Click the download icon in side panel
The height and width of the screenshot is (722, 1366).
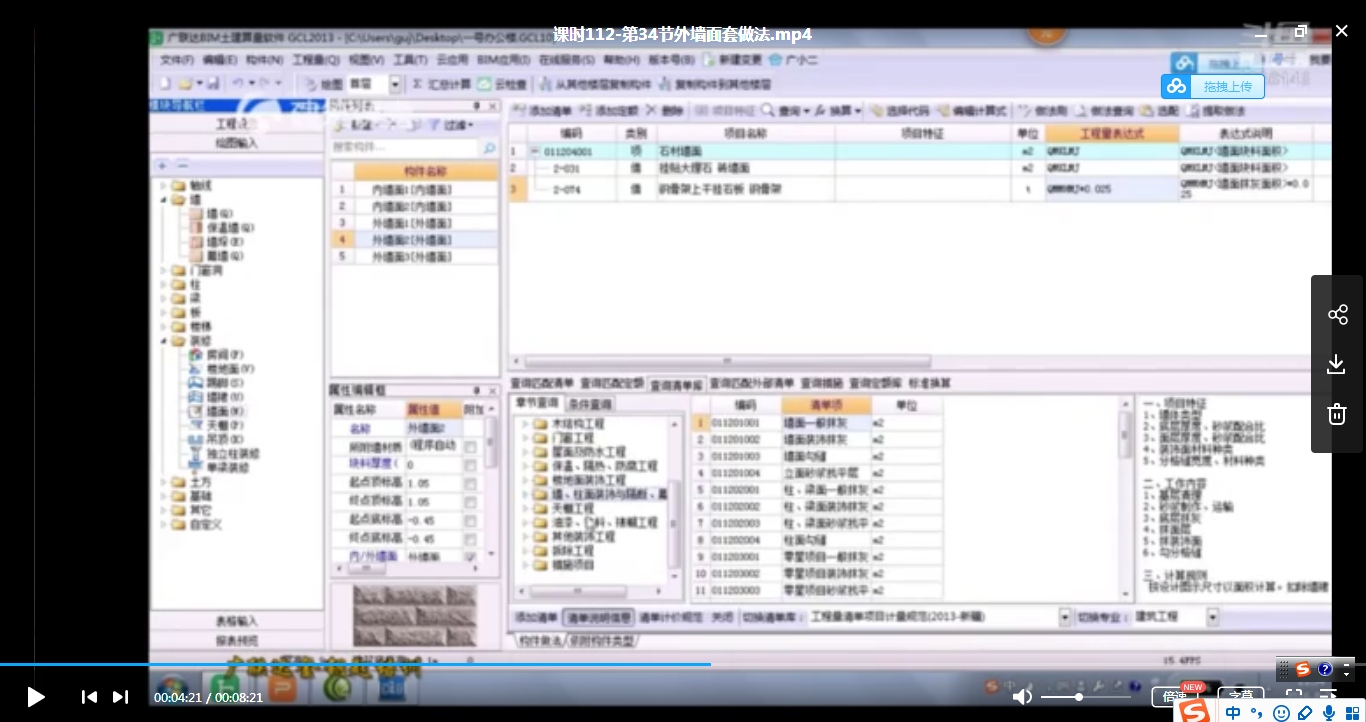1337,364
